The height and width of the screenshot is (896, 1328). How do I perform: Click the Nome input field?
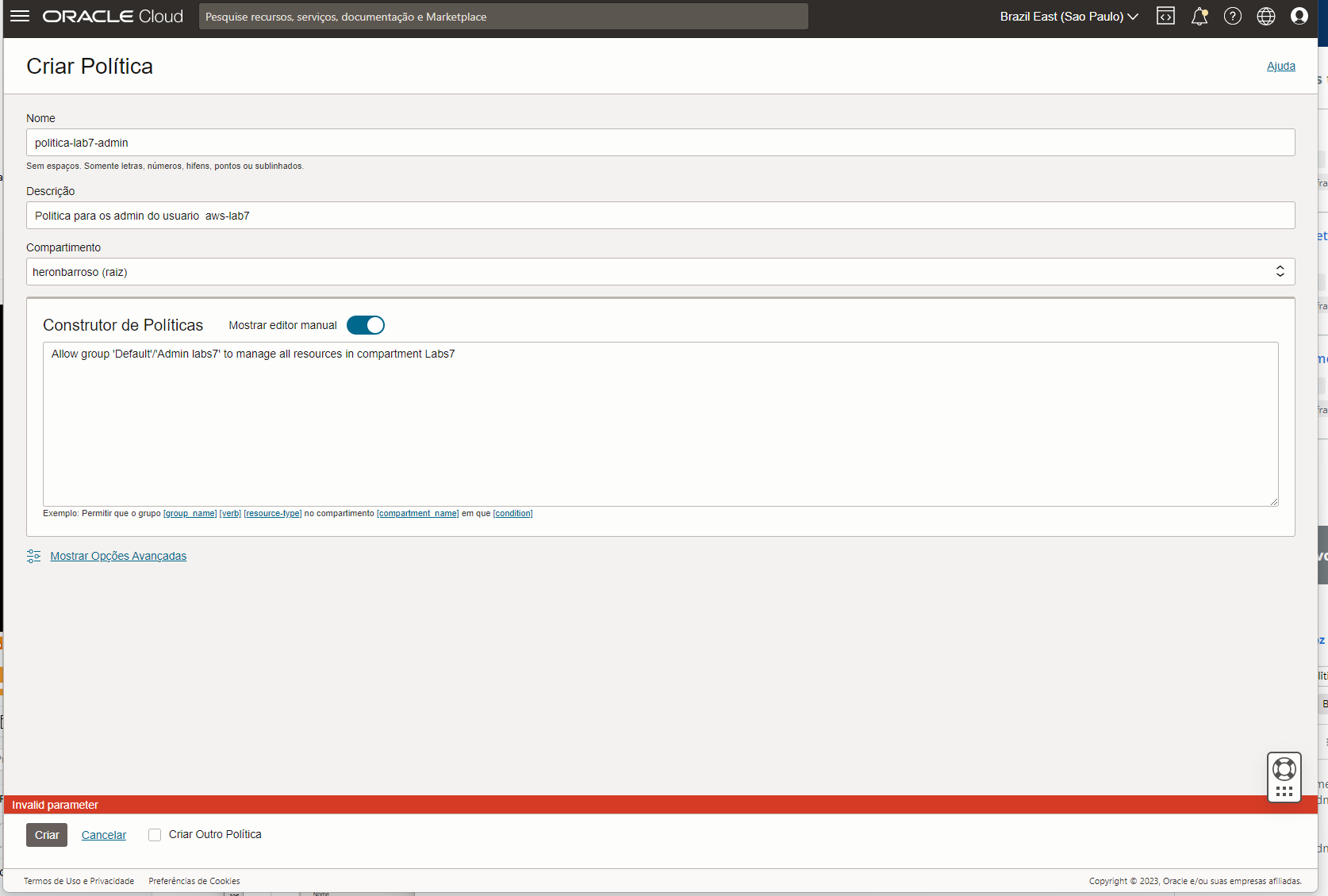[x=661, y=143]
